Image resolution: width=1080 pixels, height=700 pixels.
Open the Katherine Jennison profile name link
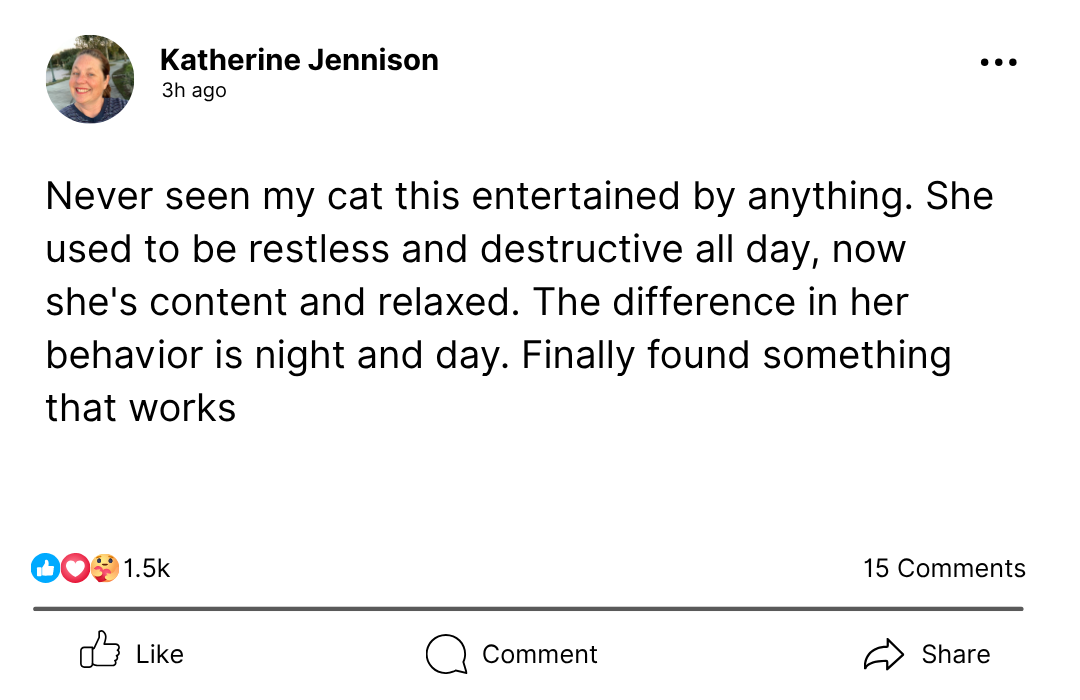pos(299,60)
